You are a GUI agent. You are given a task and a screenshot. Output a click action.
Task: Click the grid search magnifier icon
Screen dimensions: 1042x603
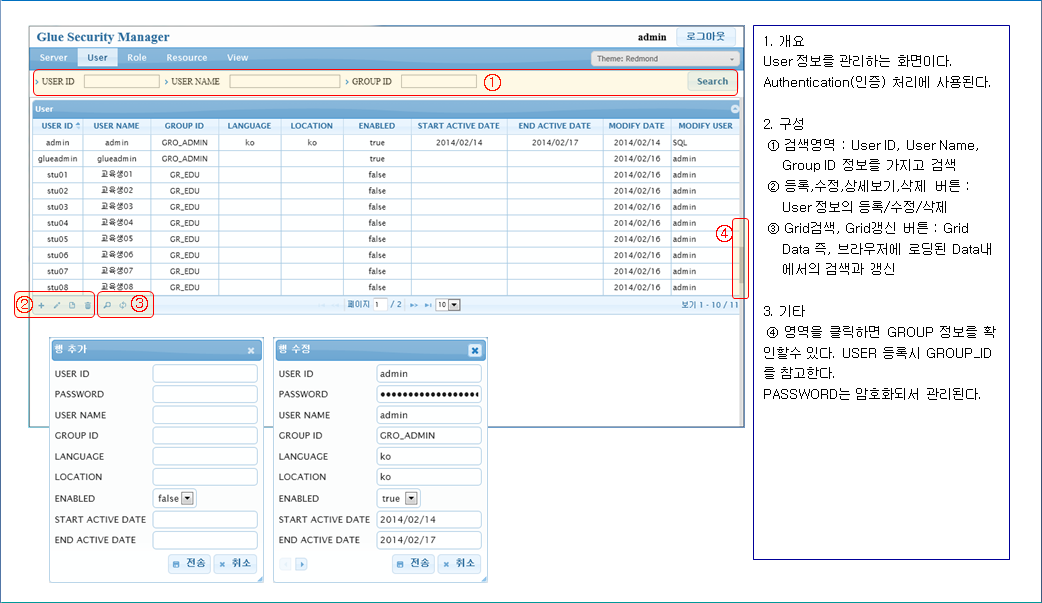[x=107, y=304]
